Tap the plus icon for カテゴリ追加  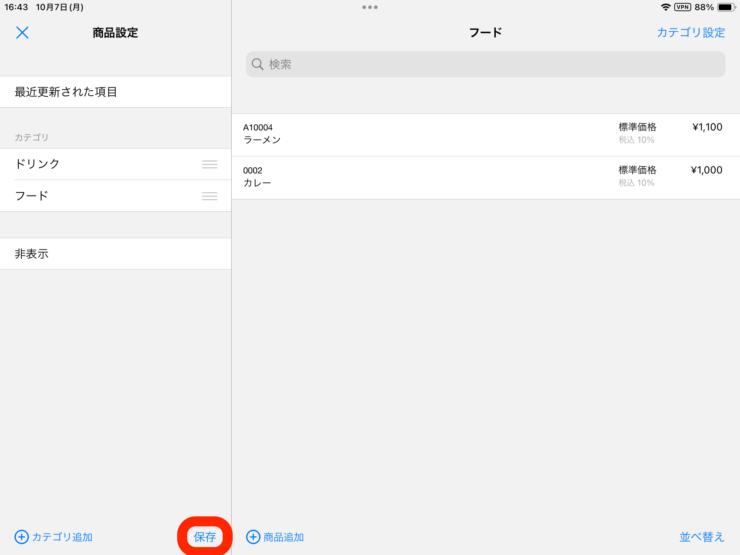point(21,537)
